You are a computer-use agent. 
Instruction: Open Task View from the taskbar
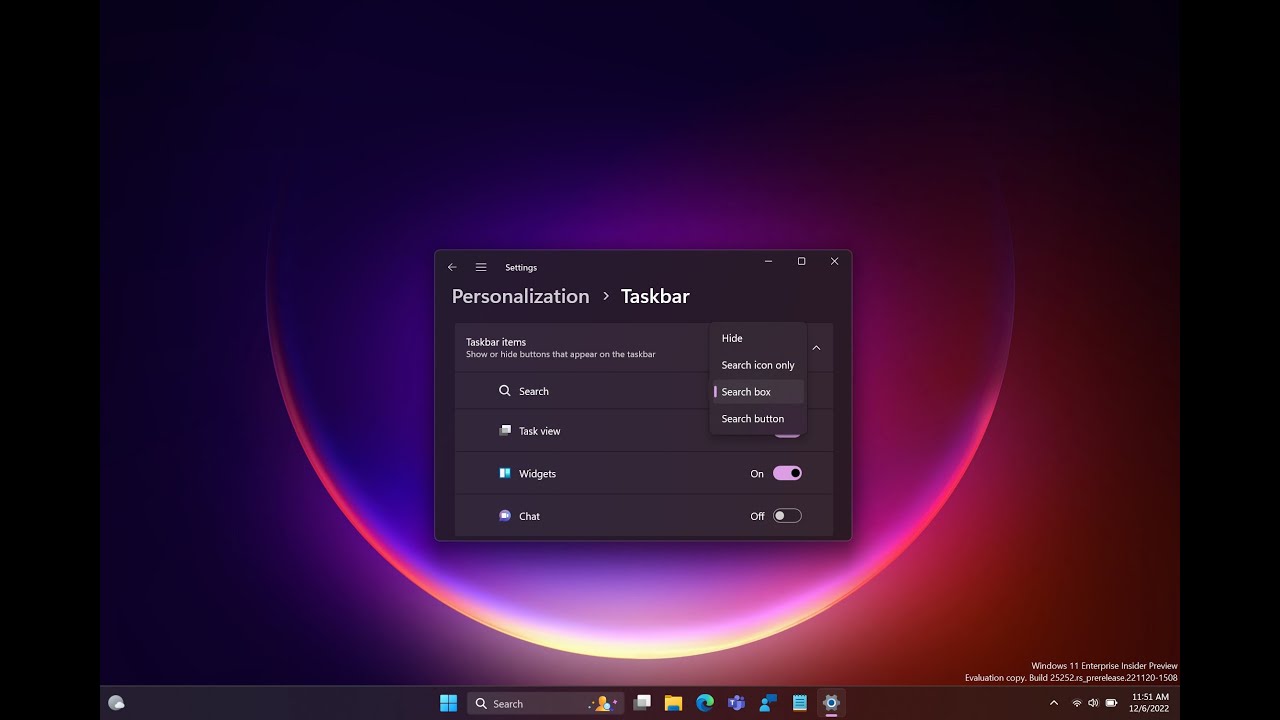tap(642, 703)
